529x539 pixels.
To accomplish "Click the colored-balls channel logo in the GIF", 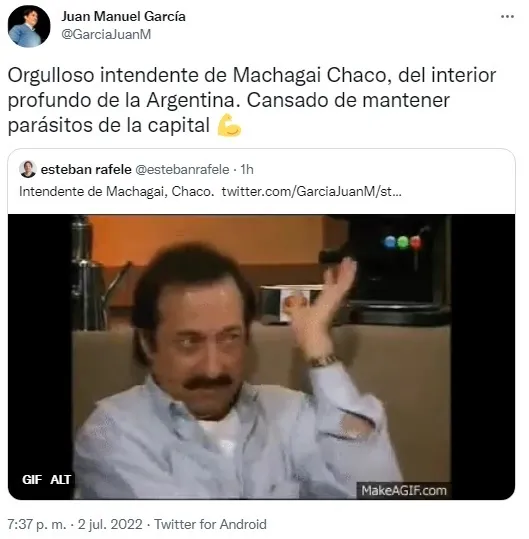I will pyautogui.click(x=402, y=242).
